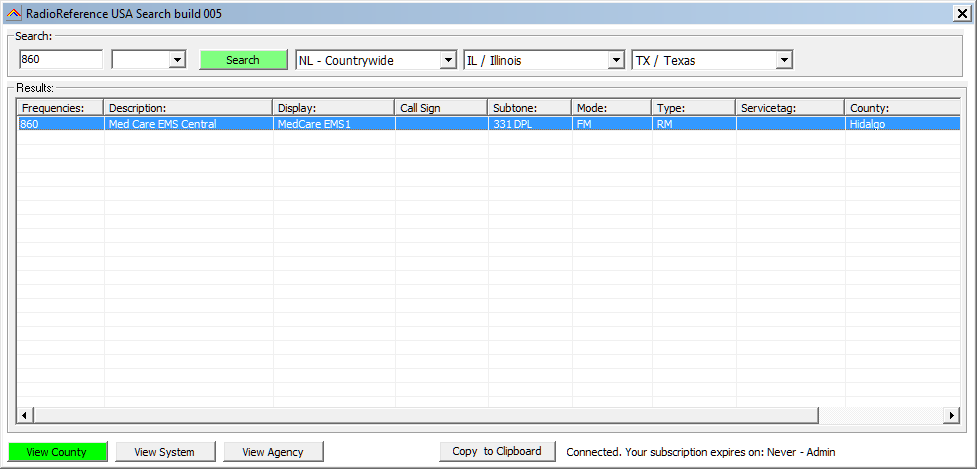The height and width of the screenshot is (469, 977).
Task: Open the NL - Countrywide dropdown
Action: point(449,60)
